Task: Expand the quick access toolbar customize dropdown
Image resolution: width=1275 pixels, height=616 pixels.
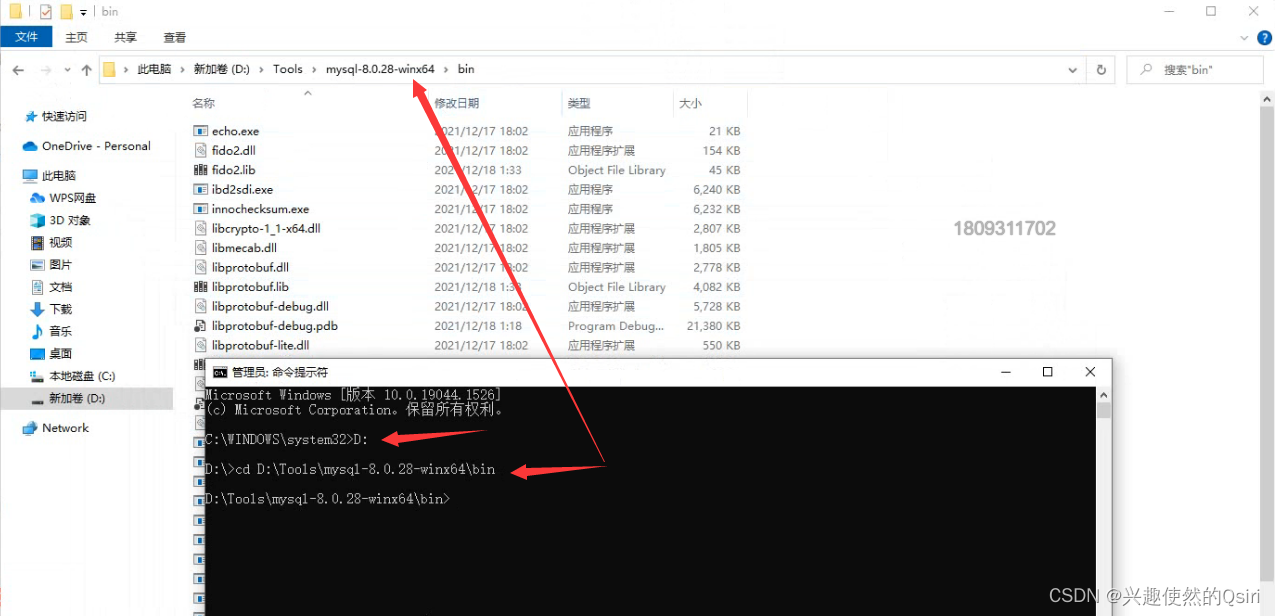Action: coord(84,11)
